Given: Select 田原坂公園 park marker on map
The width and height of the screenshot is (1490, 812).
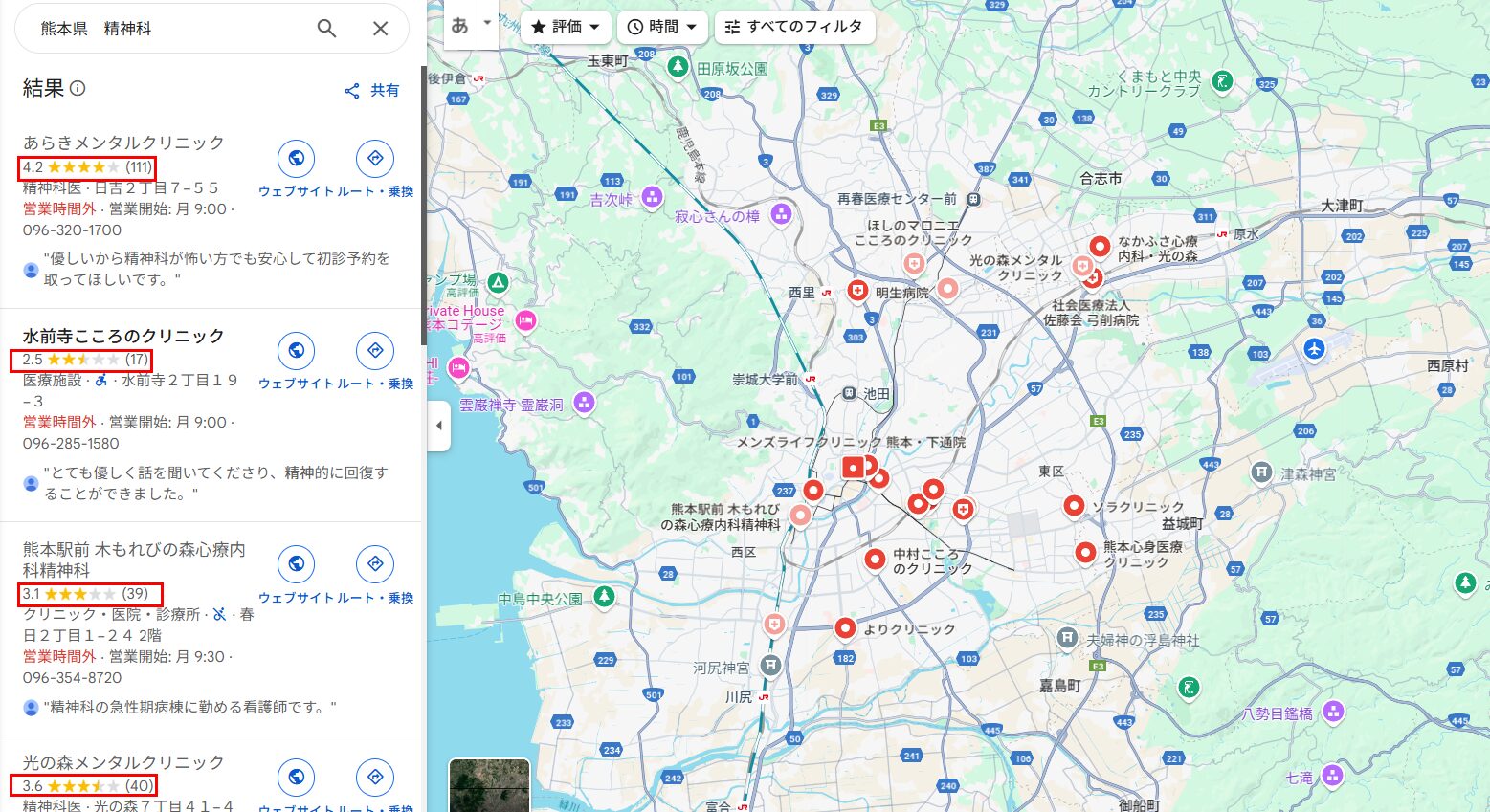Looking at the screenshot, I should (678, 67).
